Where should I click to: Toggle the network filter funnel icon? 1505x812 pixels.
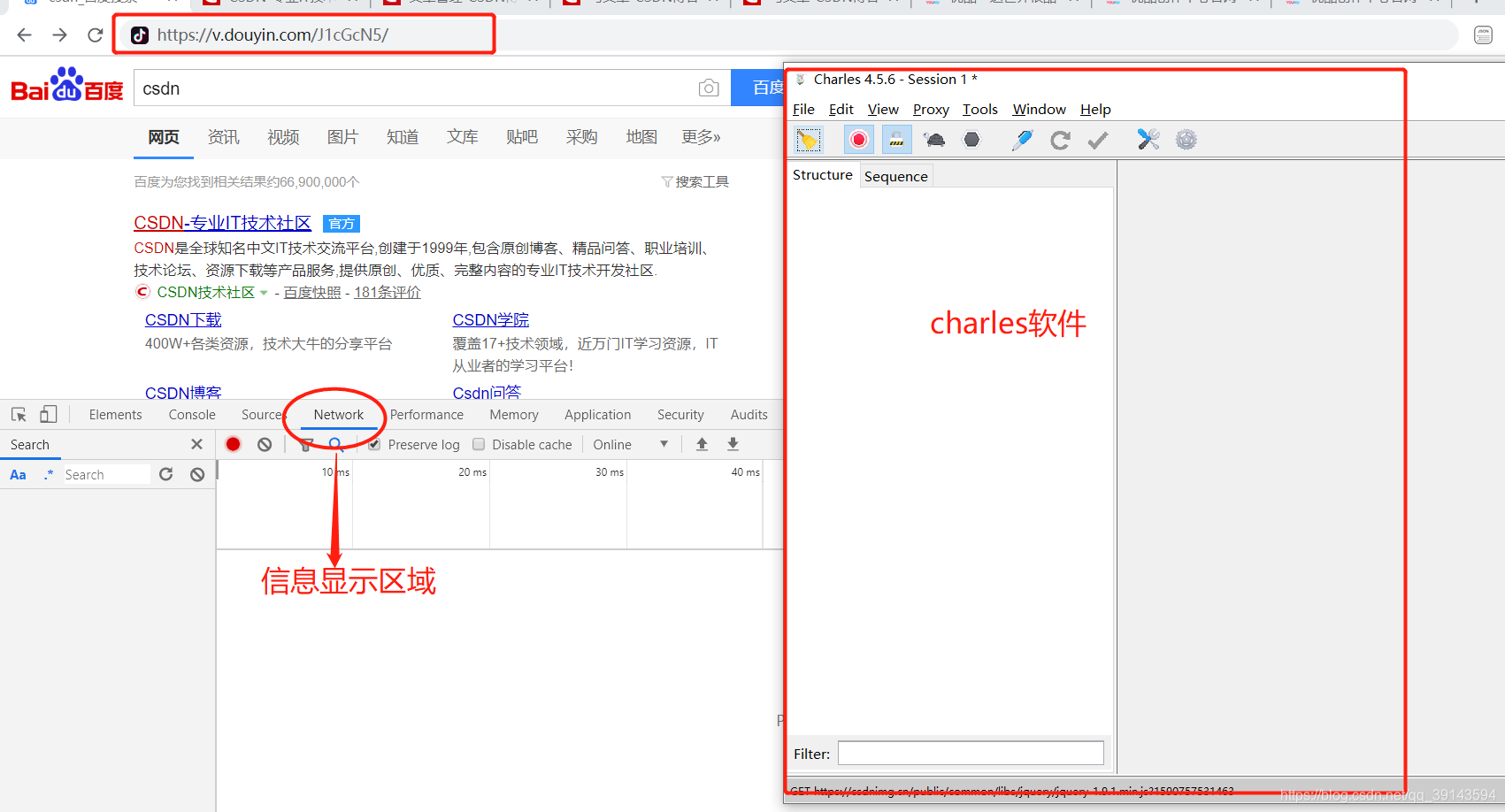pos(306,444)
